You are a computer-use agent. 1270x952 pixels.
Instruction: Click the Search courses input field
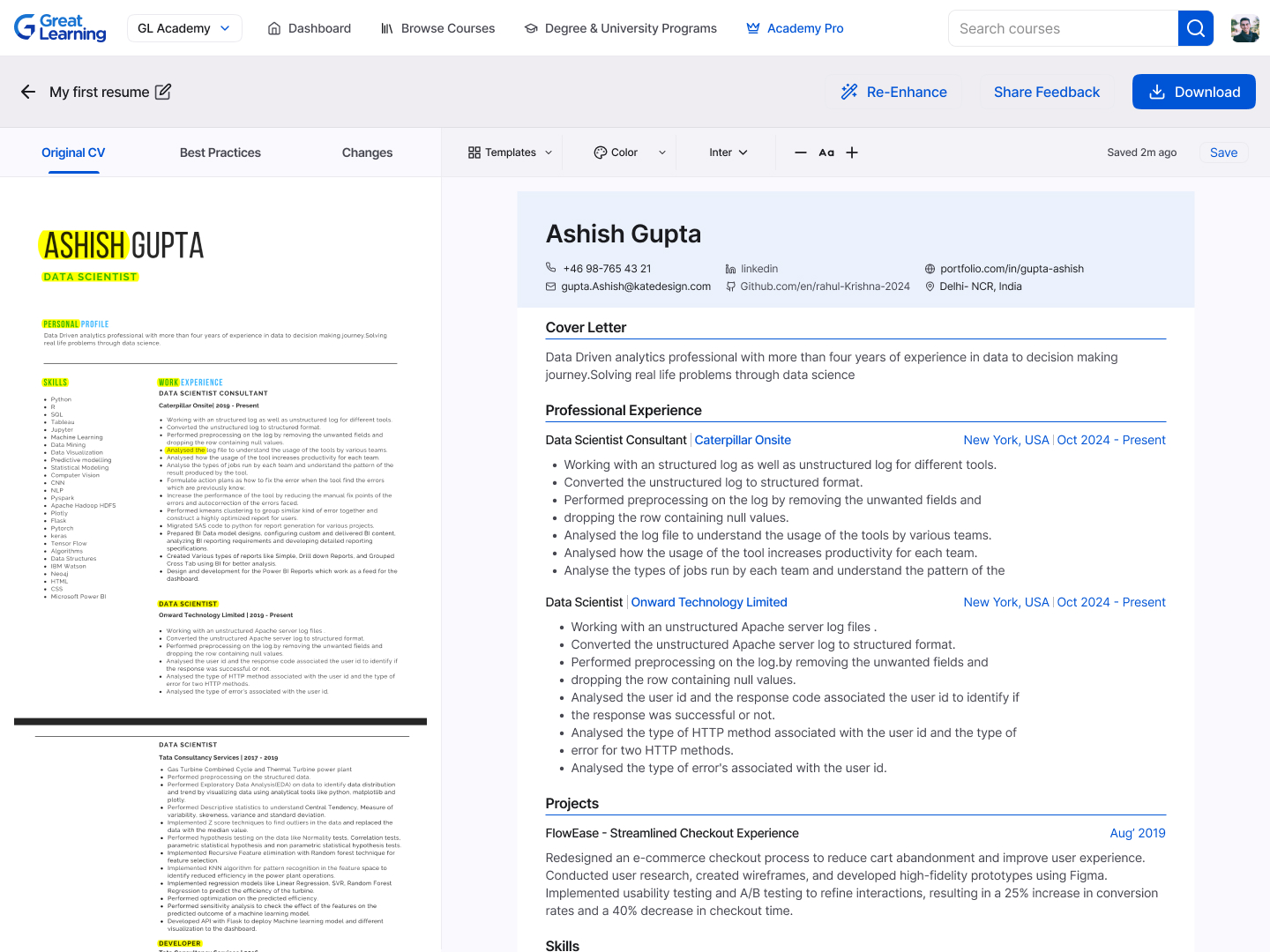1063,28
